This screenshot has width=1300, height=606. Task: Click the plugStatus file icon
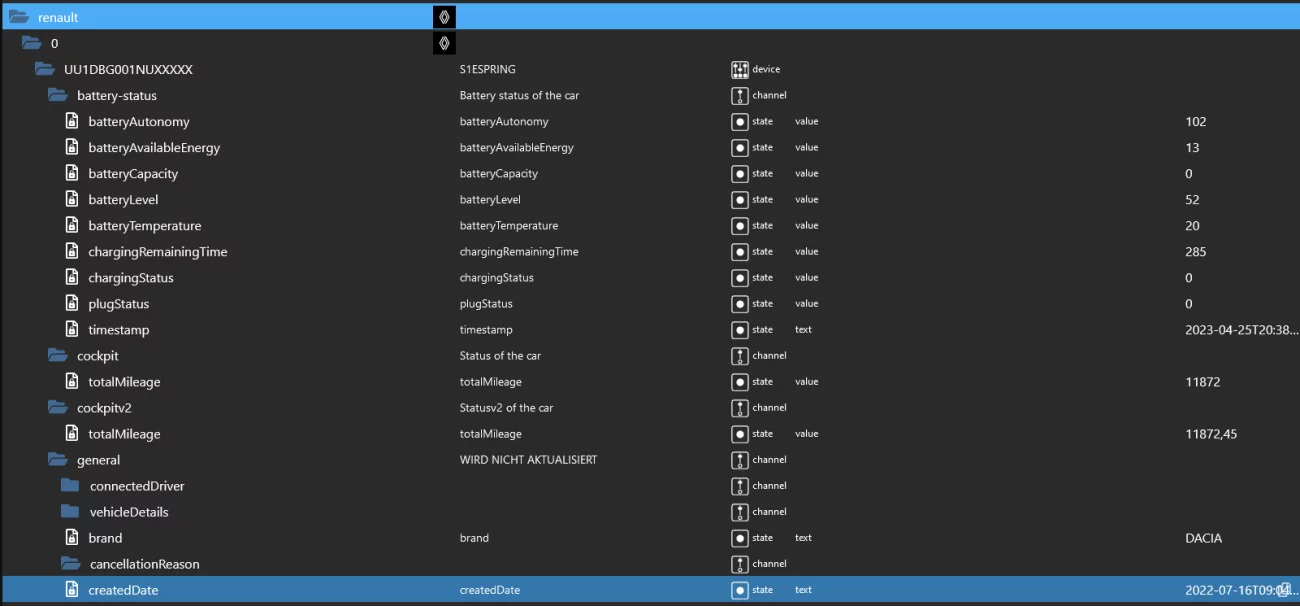[x=72, y=304]
